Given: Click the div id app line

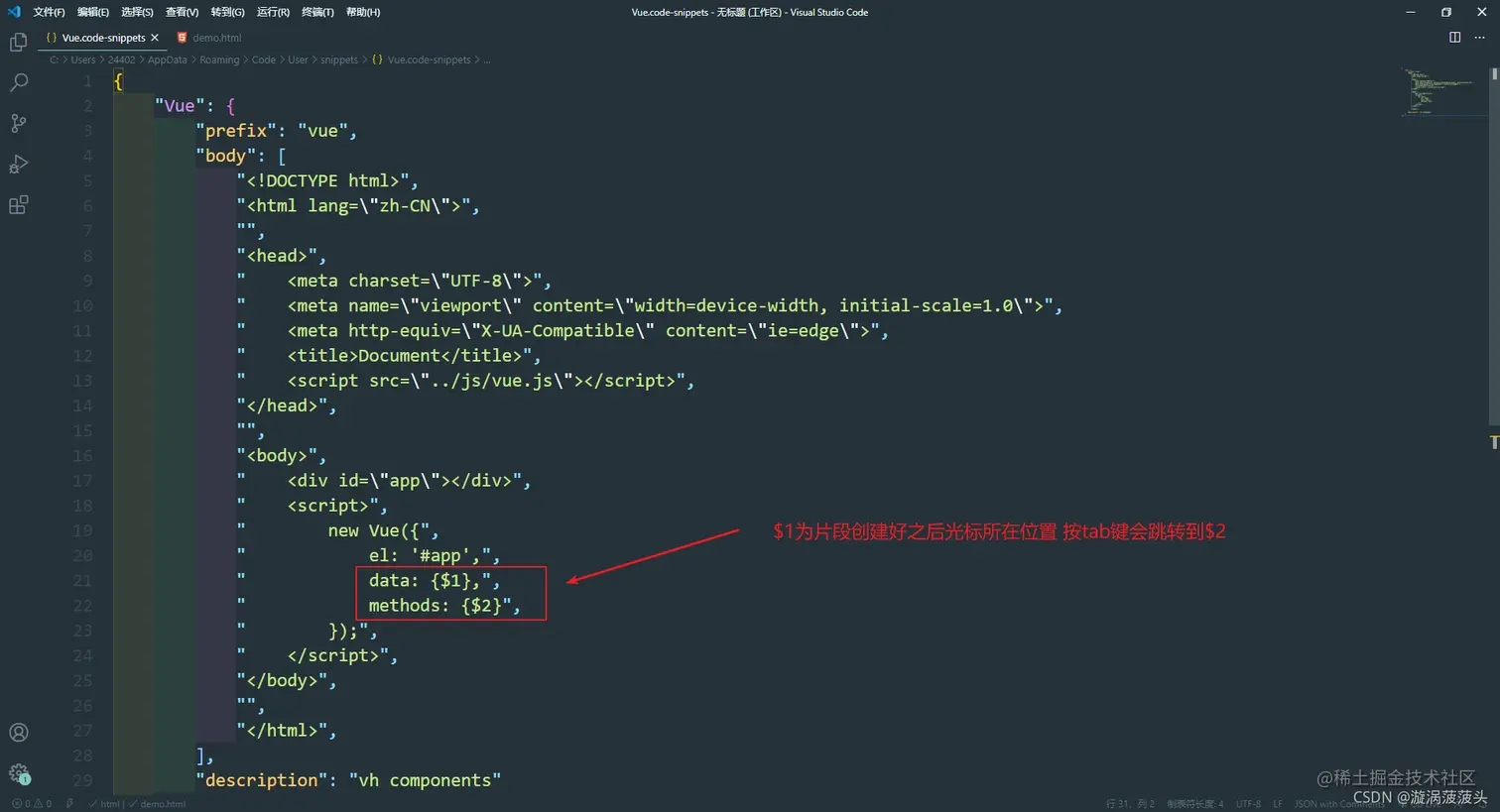Looking at the screenshot, I should coord(384,481).
